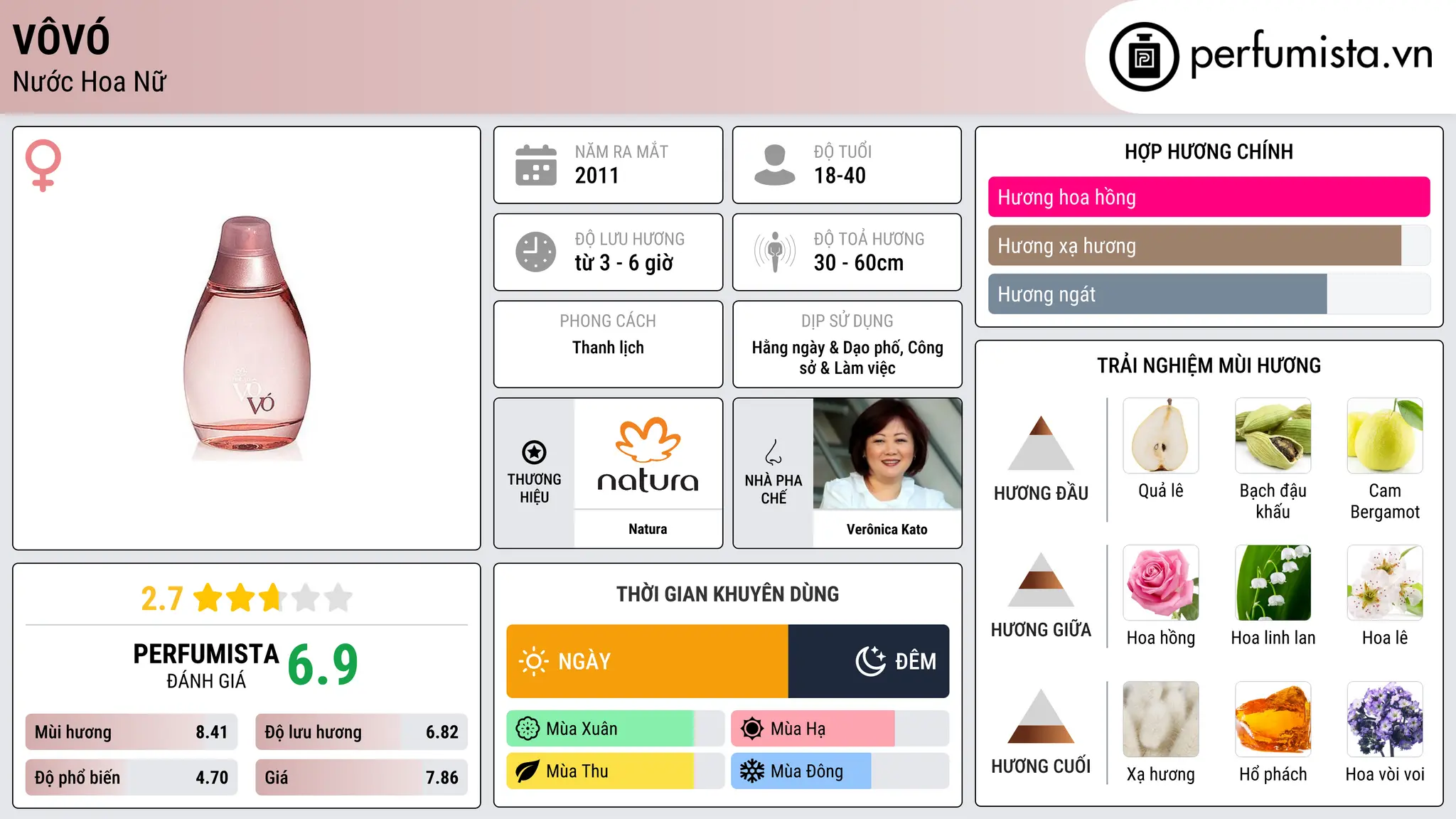This screenshot has width=1456, height=819.
Task: Click the orange Ngày daytime bar
Action: coord(648,661)
